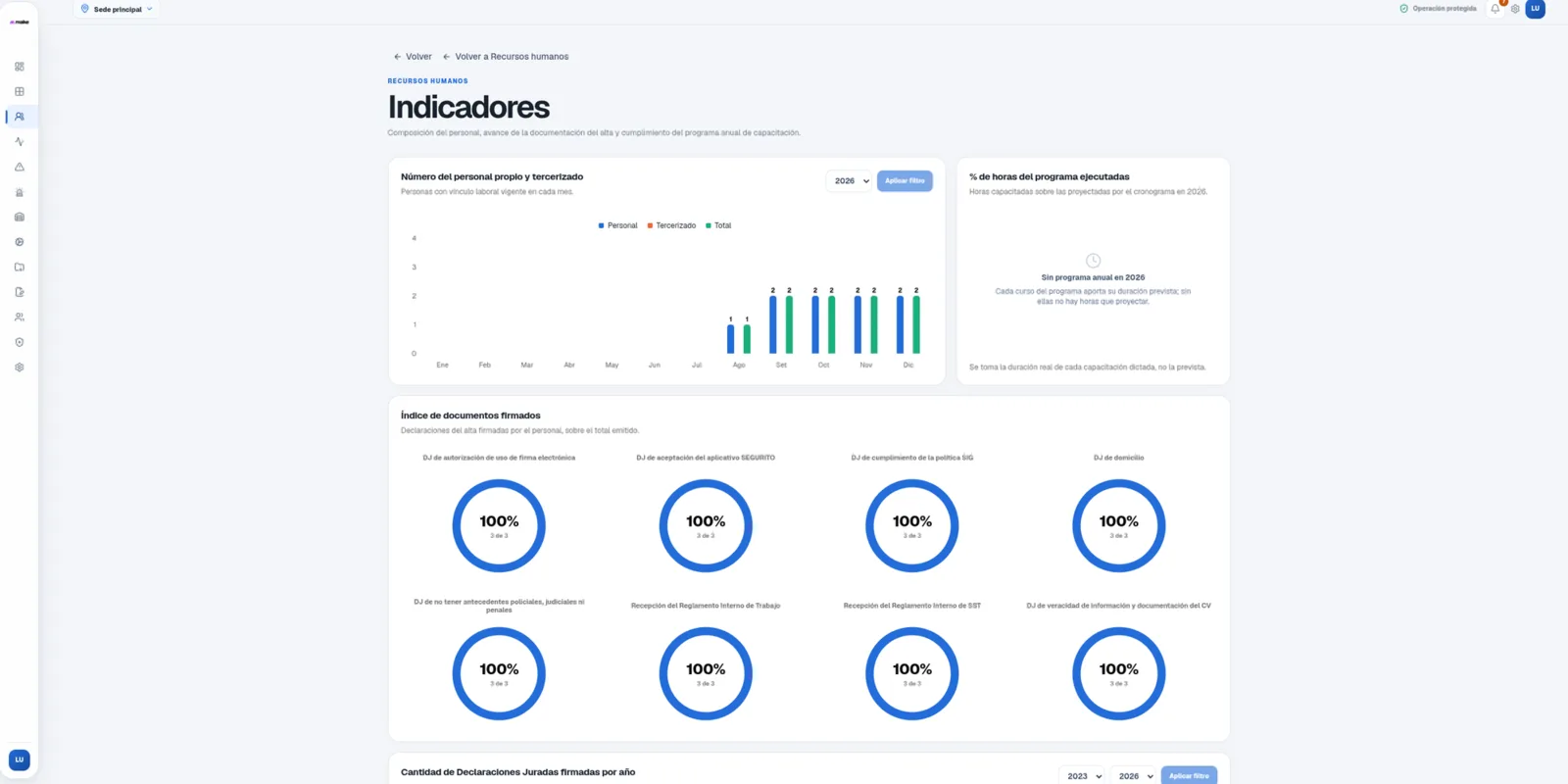Click the 'Índice de documentos firmados' heading

470,416
